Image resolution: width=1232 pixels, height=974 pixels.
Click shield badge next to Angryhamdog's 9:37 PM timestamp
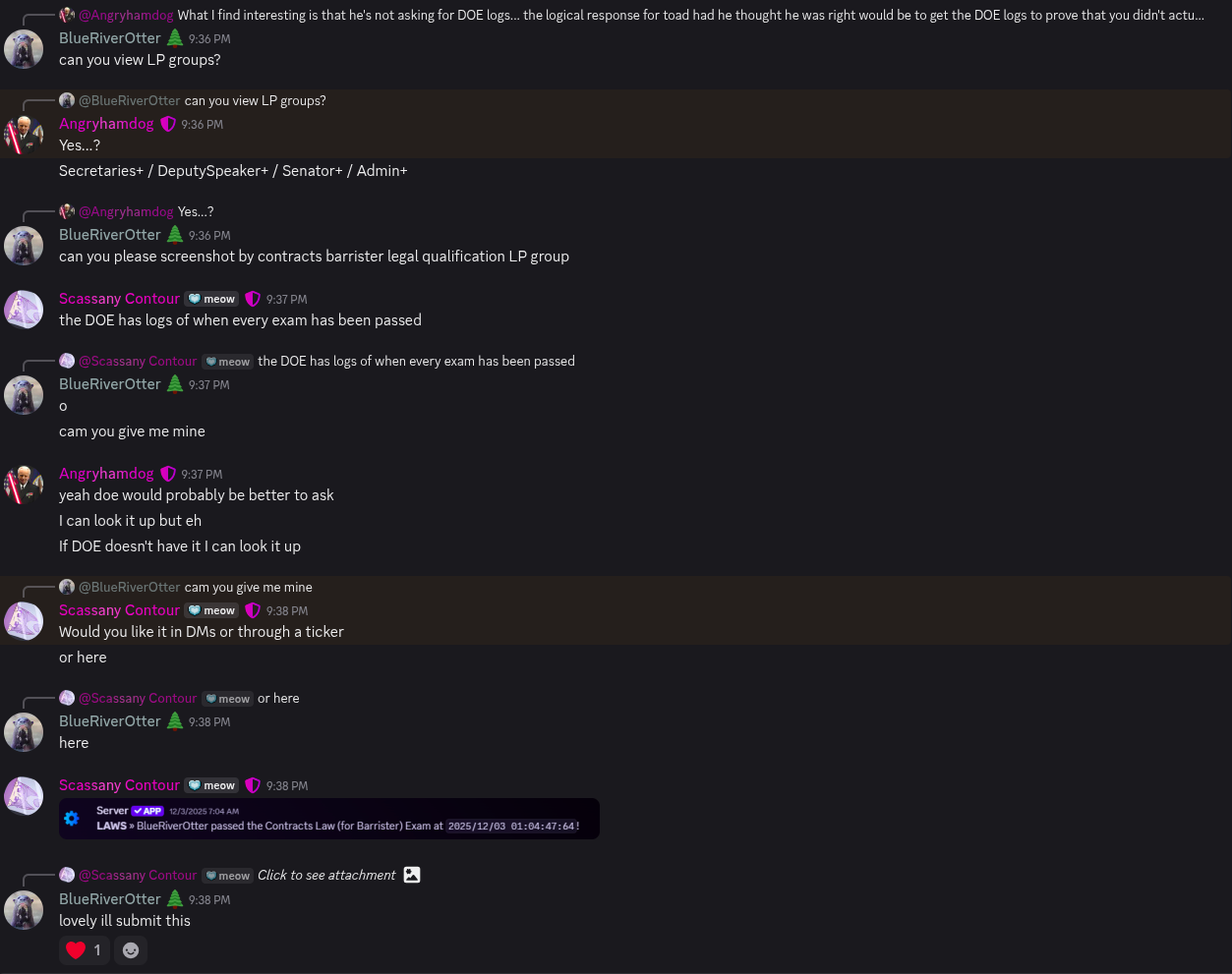[x=168, y=474]
